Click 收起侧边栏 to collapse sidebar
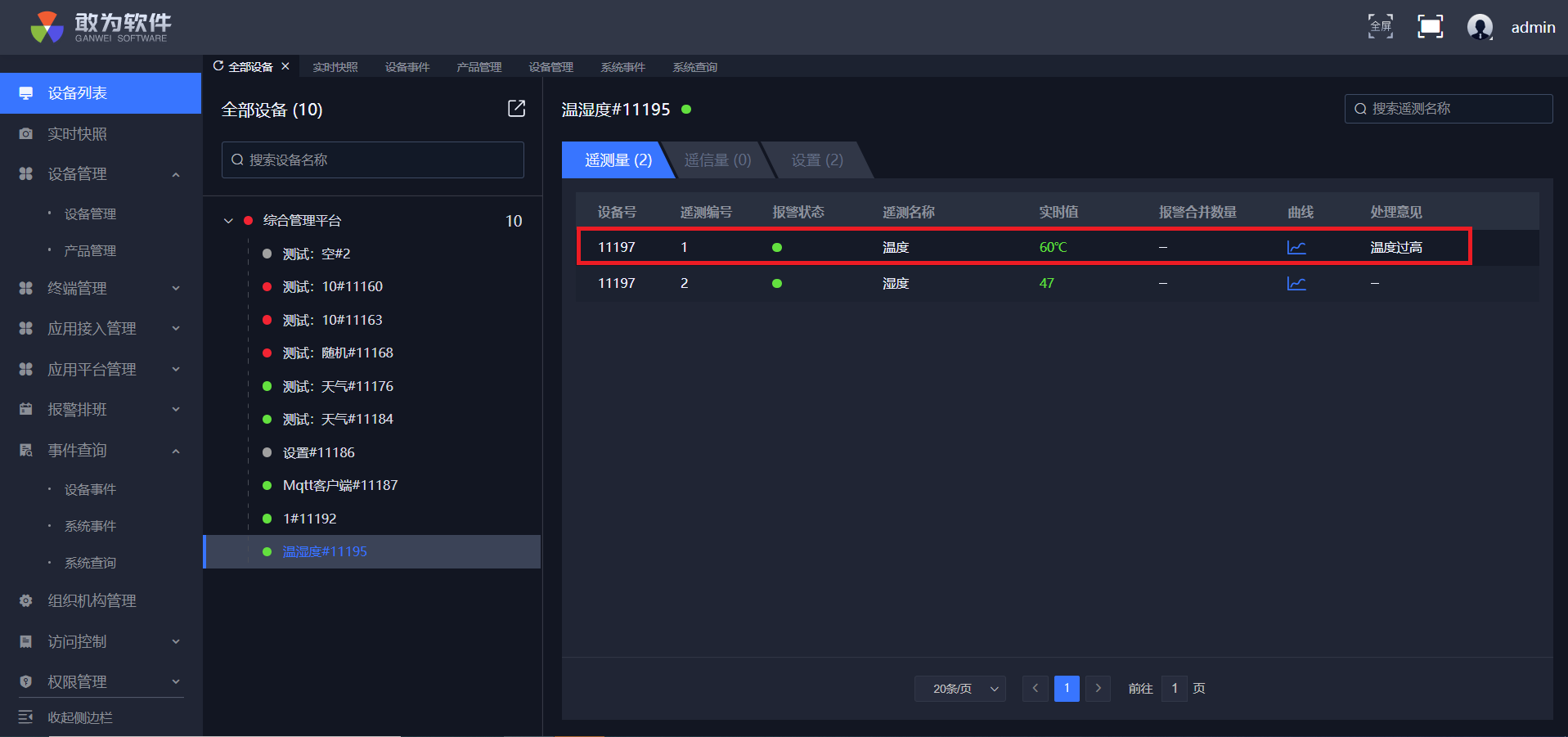1568x737 pixels. coord(80,717)
